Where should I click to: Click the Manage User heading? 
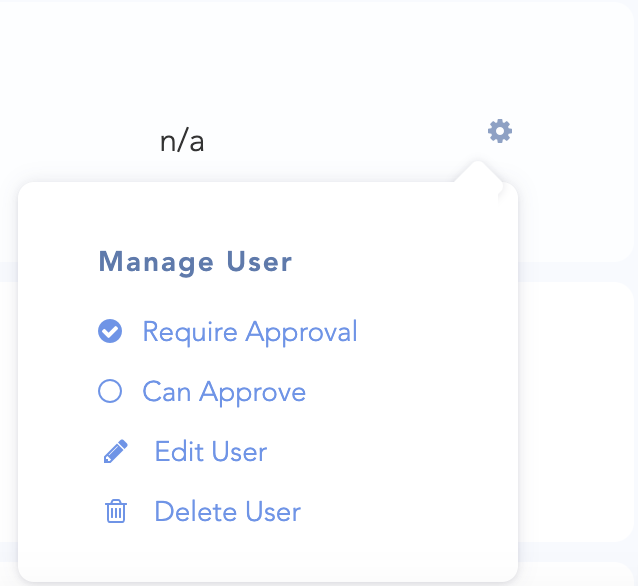[195, 263]
